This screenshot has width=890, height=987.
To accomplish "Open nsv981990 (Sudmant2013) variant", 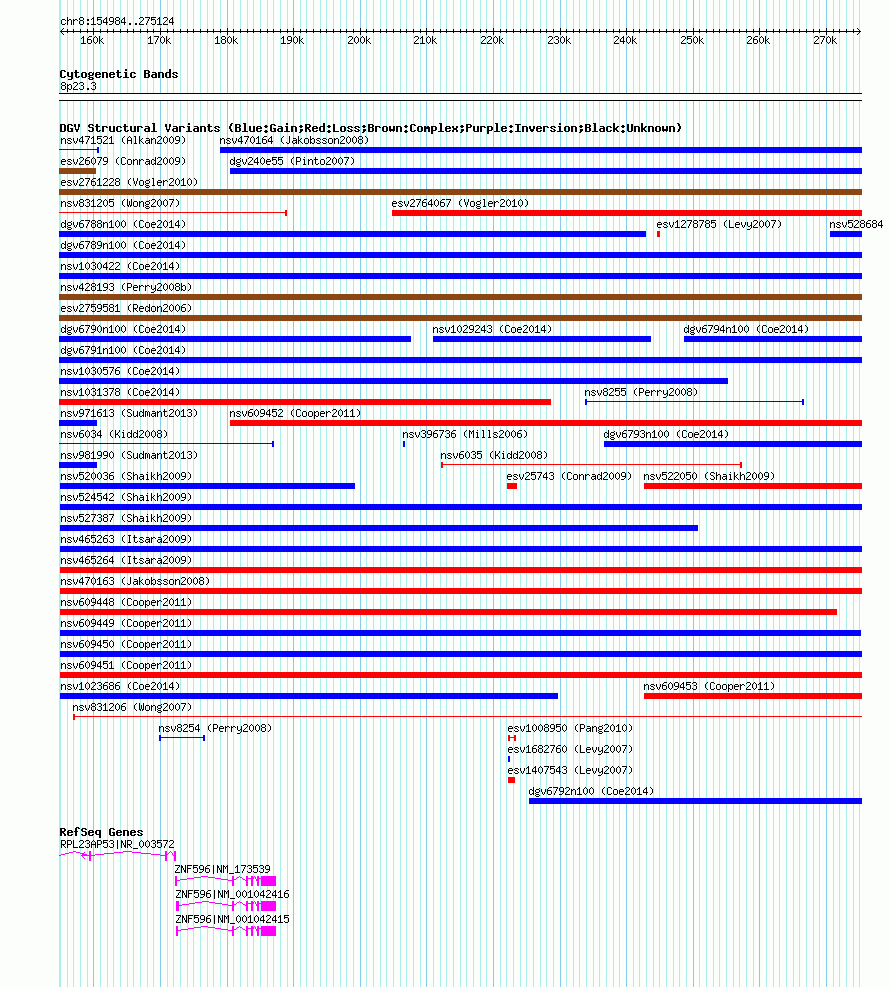I will 78,465.
